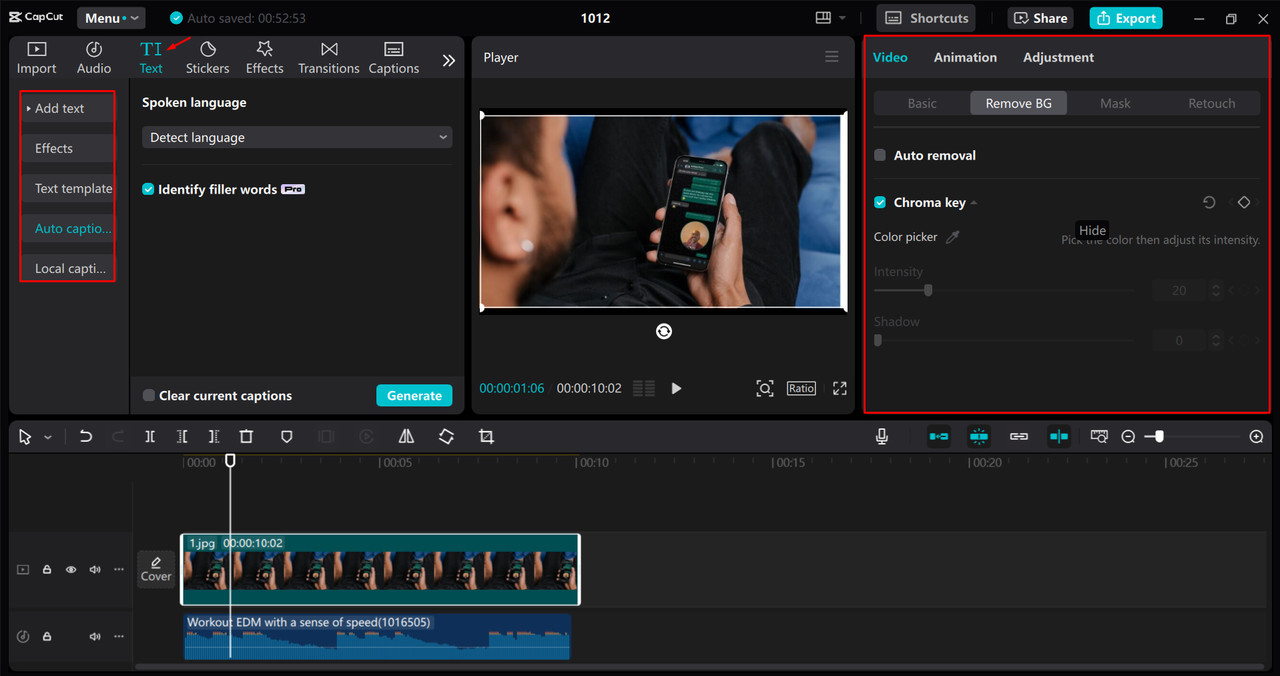Open the Transitions tab
The height and width of the screenshot is (676, 1280).
[329, 58]
